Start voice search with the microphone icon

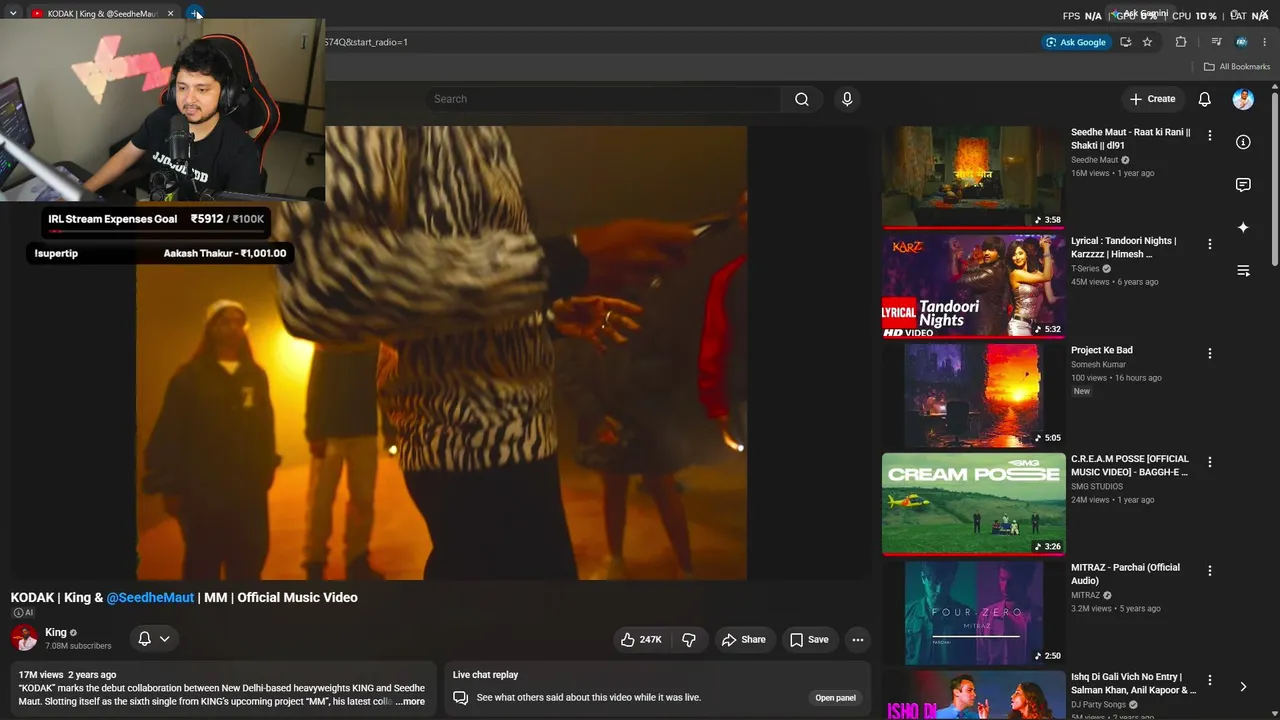click(x=847, y=99)
